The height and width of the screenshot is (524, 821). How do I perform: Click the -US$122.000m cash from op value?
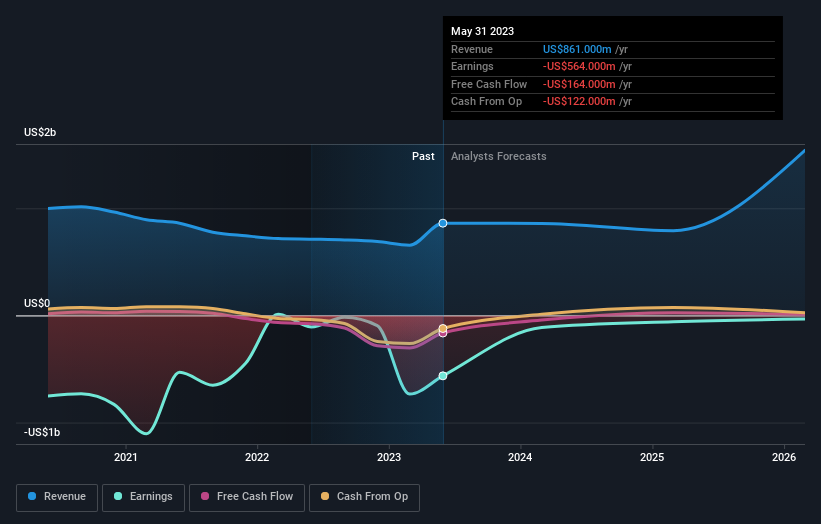(579, 102)
